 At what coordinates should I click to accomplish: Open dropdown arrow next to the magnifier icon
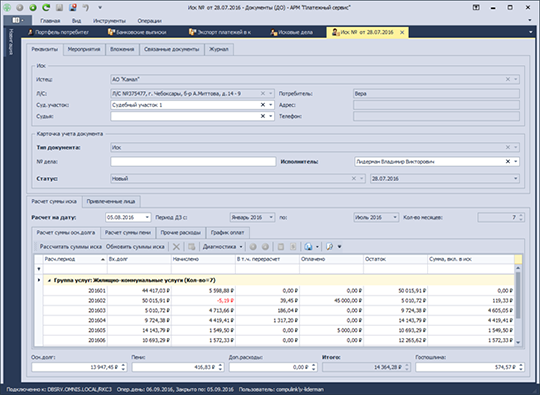(x=339, y=247)
